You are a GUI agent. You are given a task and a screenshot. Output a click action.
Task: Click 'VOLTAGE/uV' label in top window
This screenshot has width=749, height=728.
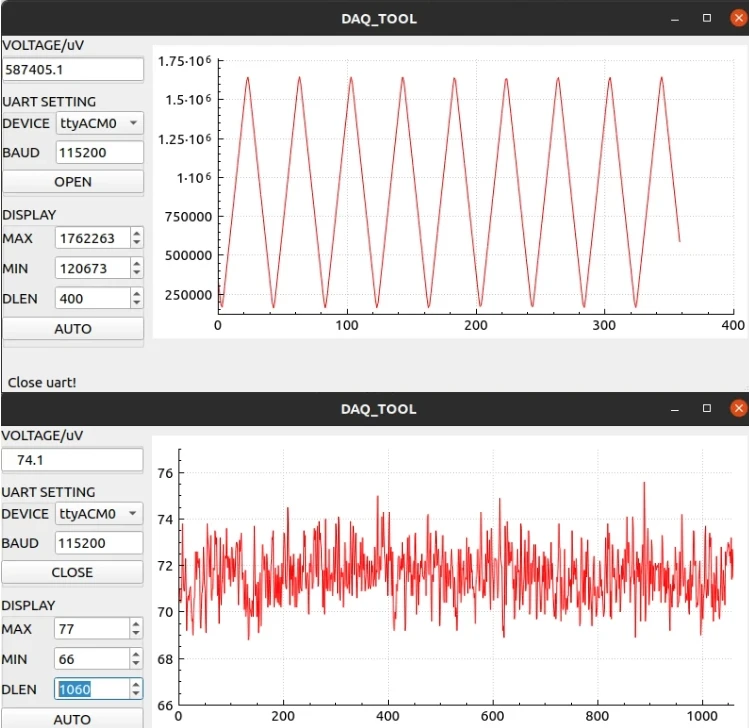(43, 45)
